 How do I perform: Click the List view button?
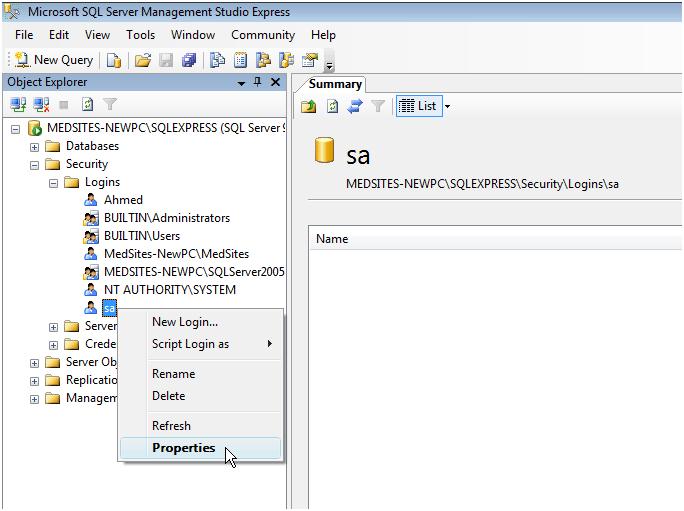pyautogui.click(x=418, y=106)
